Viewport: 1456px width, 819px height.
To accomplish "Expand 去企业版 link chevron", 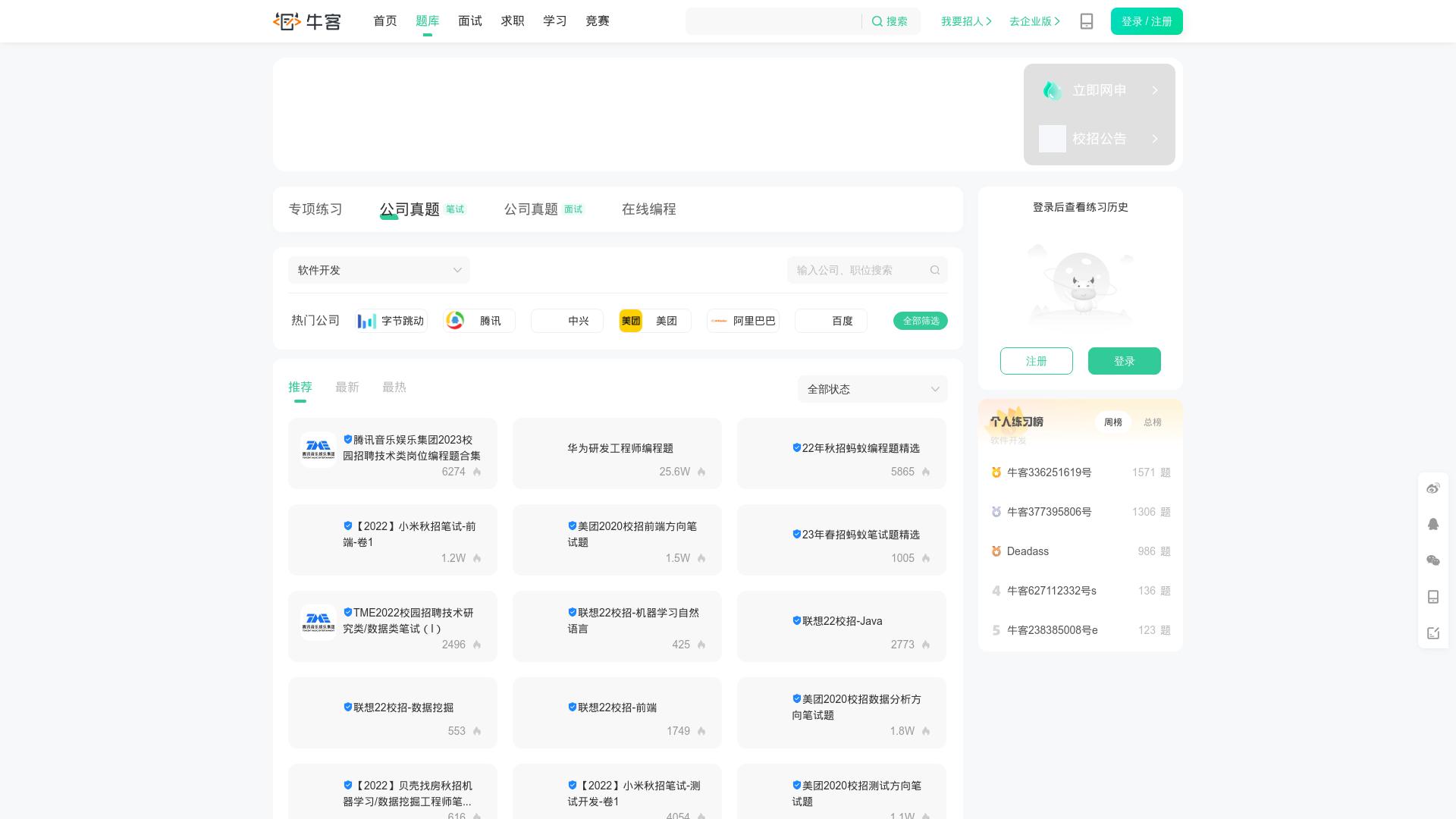I will click(x=1057, y=21).
